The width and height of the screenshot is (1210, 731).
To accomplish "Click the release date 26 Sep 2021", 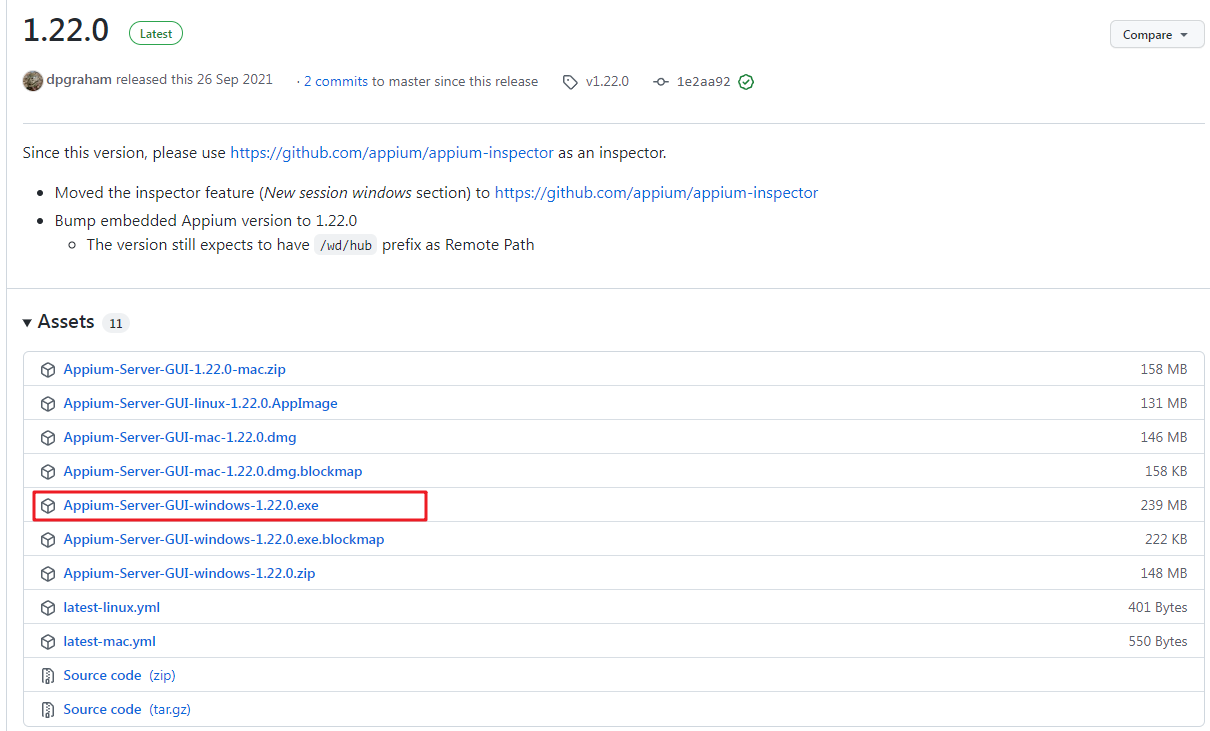I will point(235,80).
